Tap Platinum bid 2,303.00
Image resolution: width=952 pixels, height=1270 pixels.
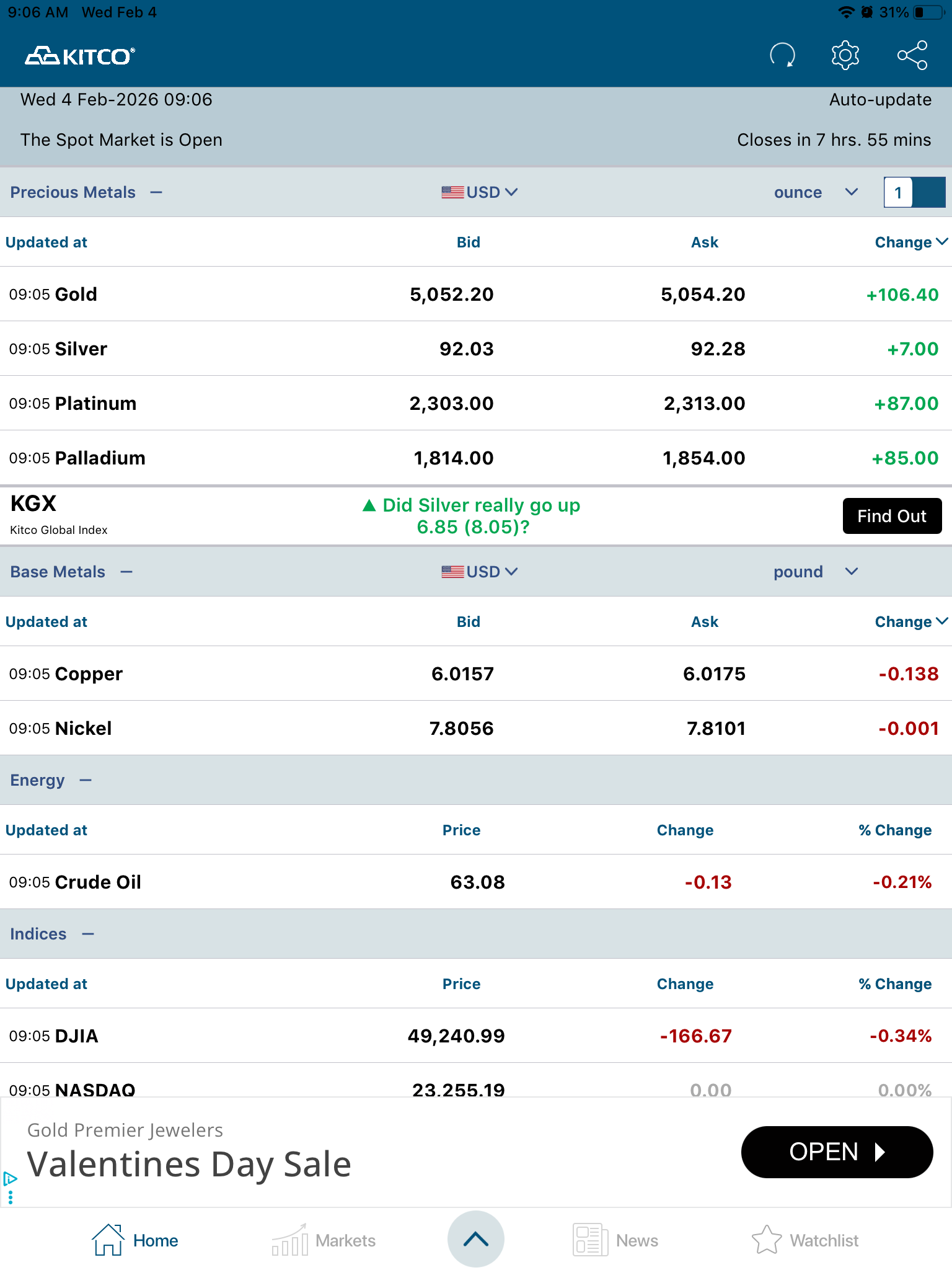[451, 404]
